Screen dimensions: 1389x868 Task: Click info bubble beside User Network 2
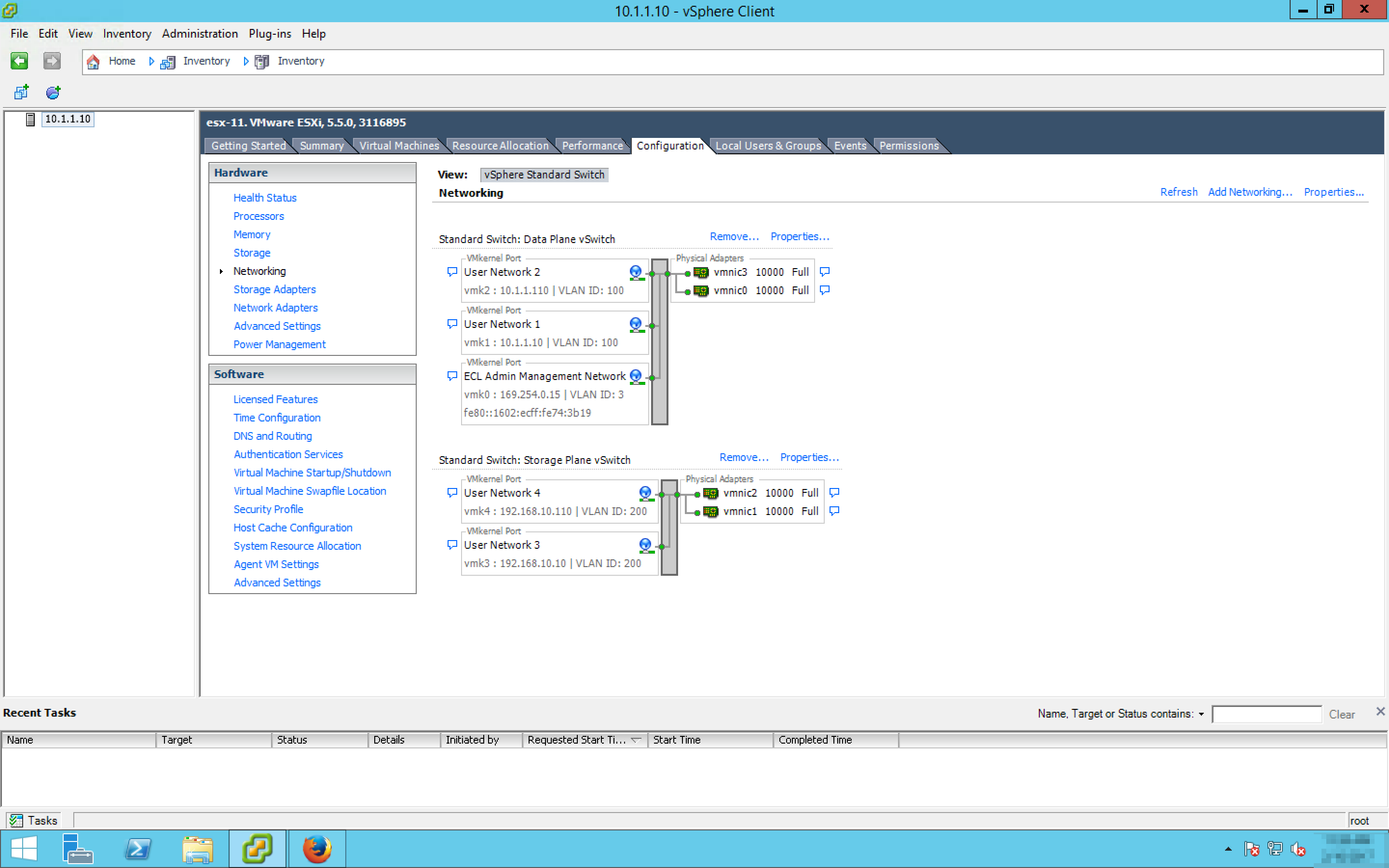point(452,271)
